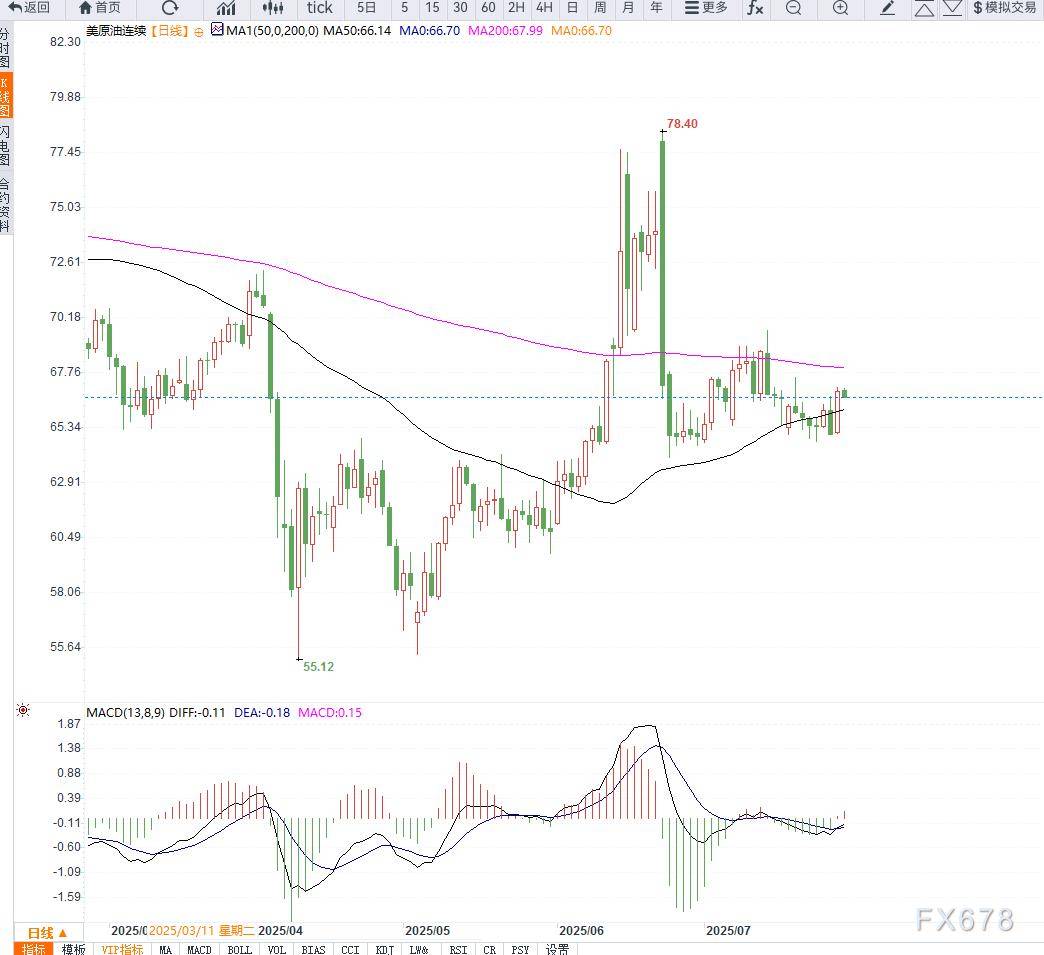Toggle the orange circle icon beside 日线 label
1044x955 pixels.
(198, 32)
